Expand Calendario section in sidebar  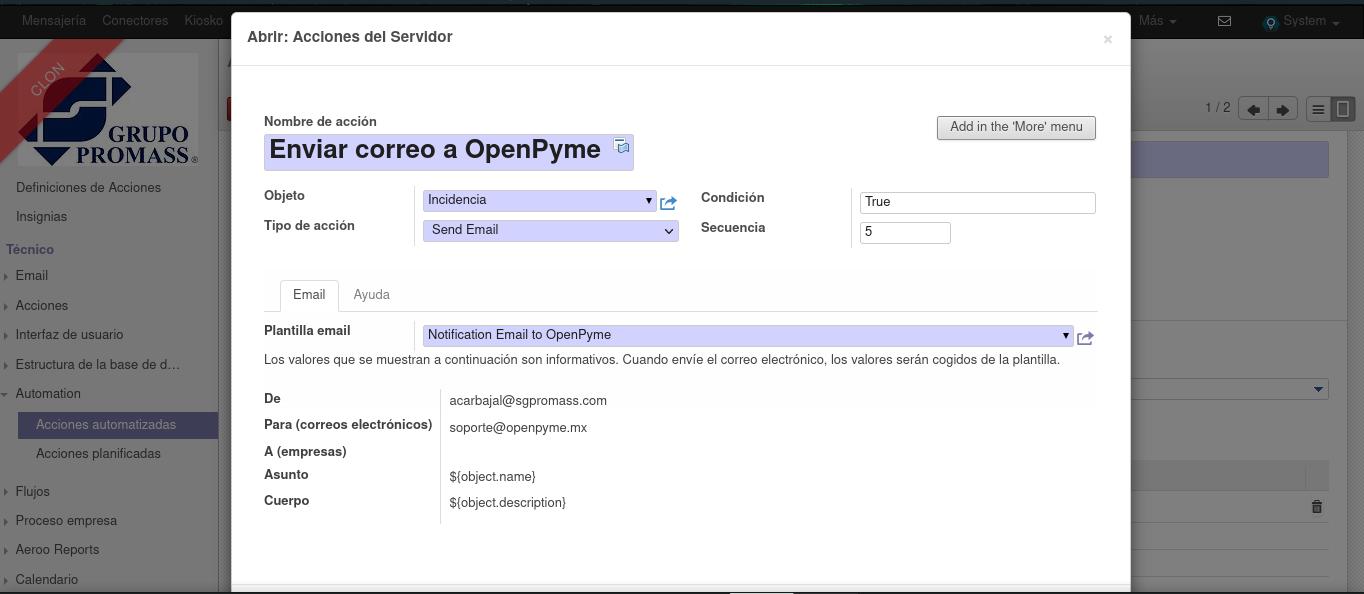[46, 579]
